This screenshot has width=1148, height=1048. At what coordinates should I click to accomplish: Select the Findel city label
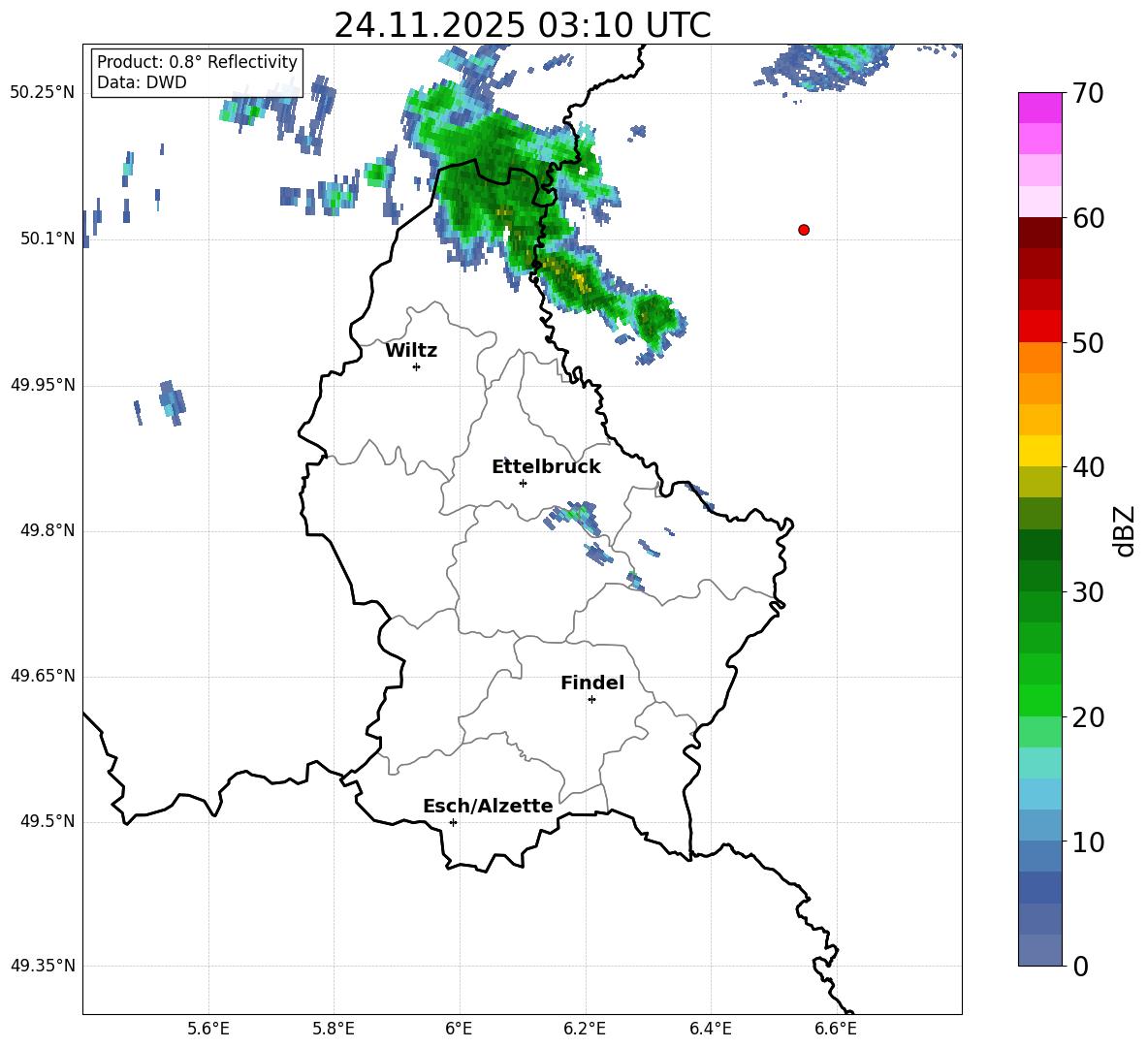click(x=592, y=683)
